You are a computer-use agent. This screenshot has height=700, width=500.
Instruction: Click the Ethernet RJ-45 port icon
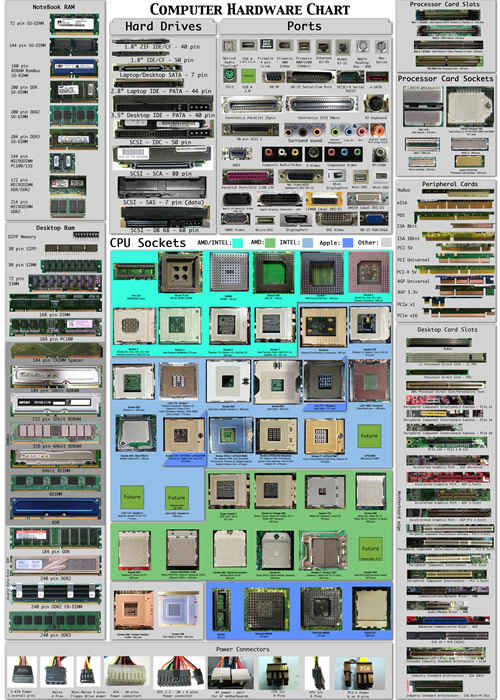(x=323, y=46)
